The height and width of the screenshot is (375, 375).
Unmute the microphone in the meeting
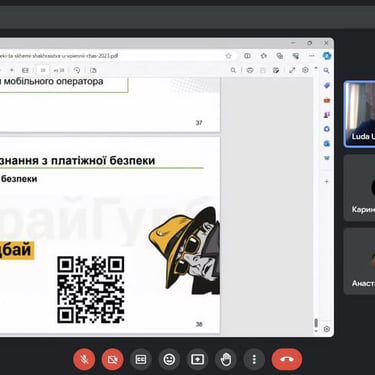pyautogui.click(x=84, y=359)
